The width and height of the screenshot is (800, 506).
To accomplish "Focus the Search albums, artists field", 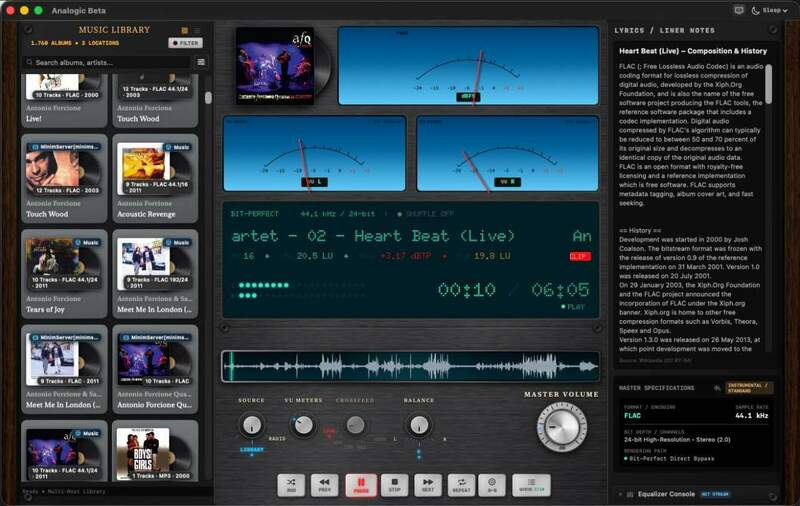I will tap(107, 62).
